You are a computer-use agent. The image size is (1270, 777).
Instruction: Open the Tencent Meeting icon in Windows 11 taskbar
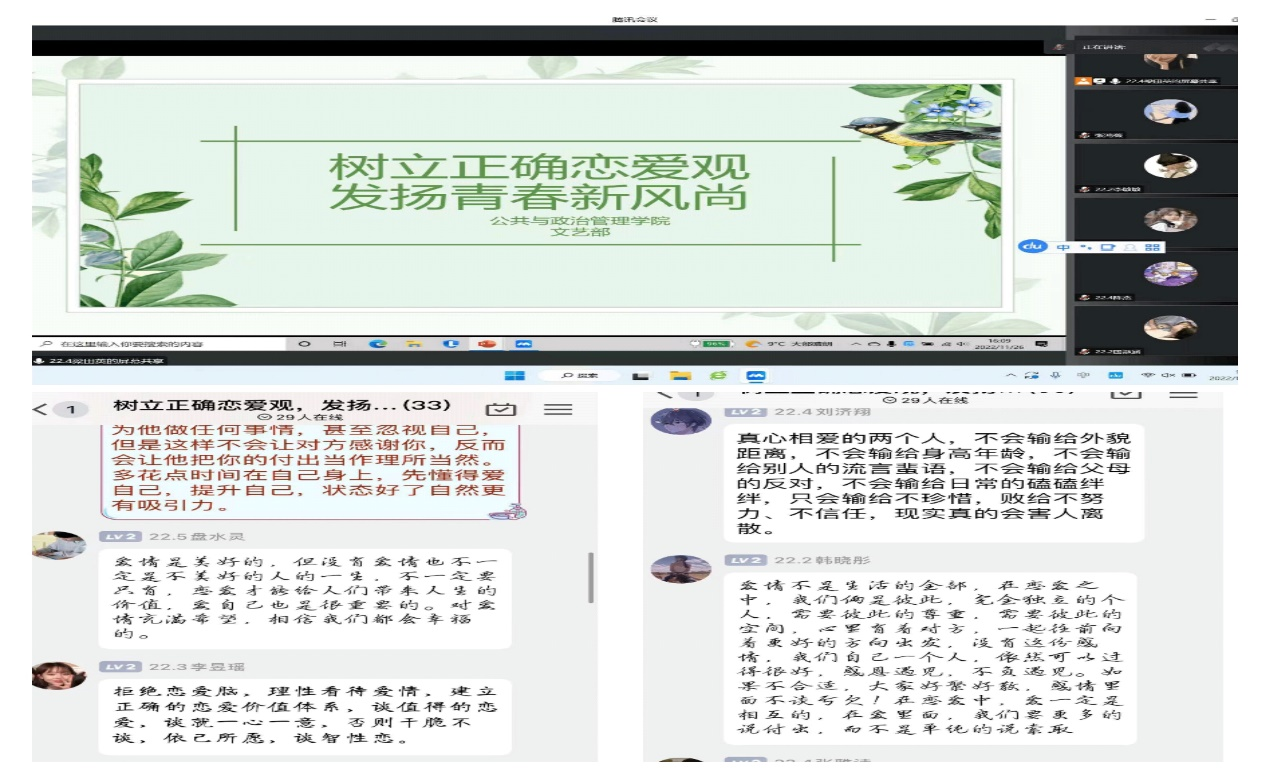coord(756,376)
